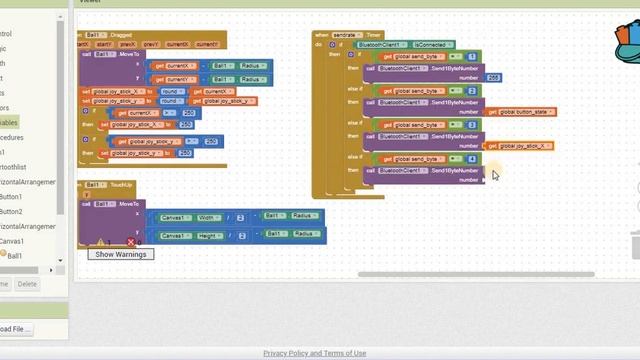The height and width of the screenshot is (360, 640).
Task: Select Button1 in the component tree
Action: (11, 197)
